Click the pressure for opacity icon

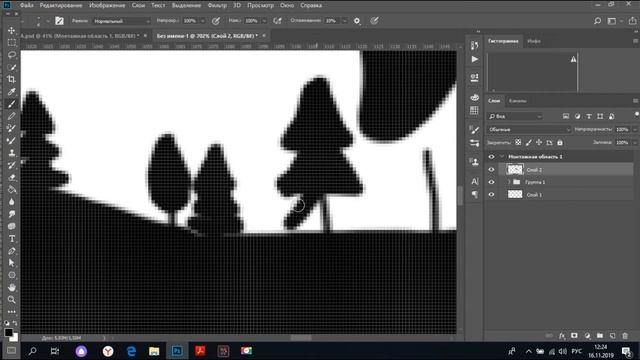point(216,21)
